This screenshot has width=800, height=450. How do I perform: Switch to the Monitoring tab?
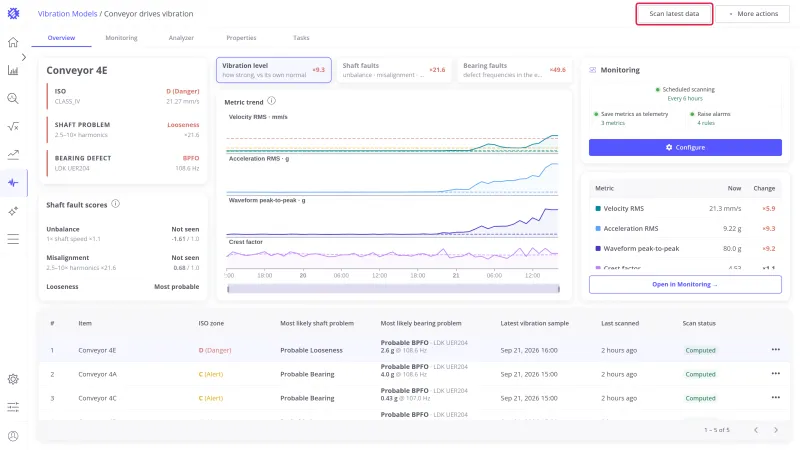121,38
